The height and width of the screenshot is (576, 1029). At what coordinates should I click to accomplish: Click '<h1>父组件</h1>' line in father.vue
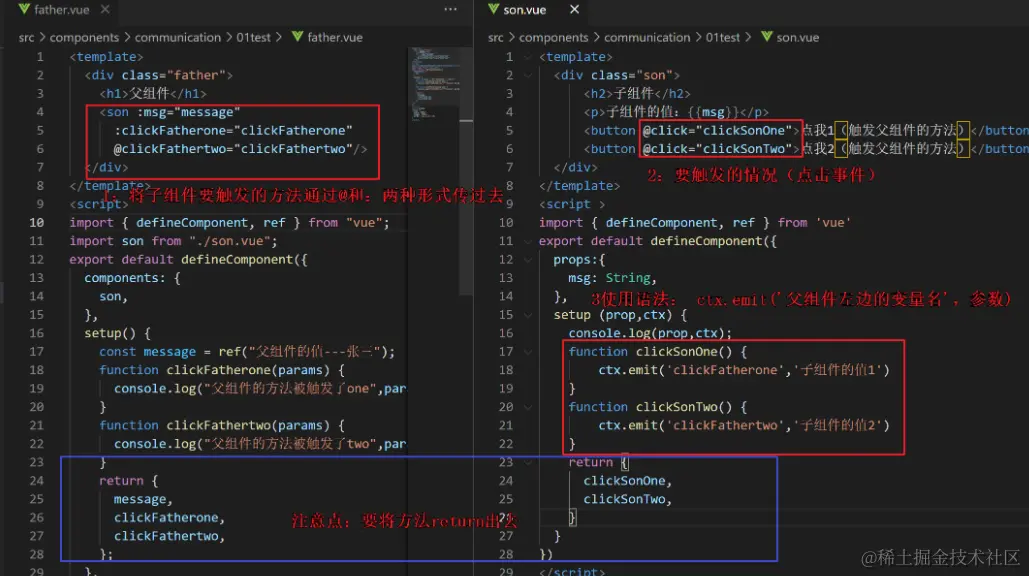(x=153, y=94)
